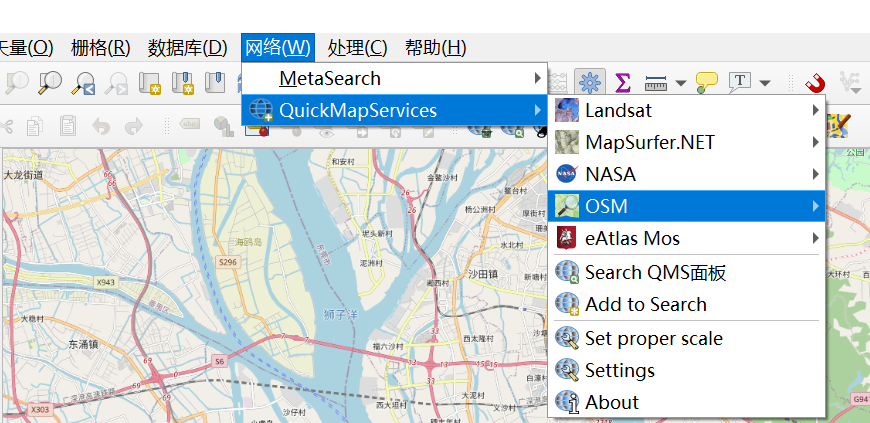The height and width of the screenshot is (423, 870).
Task: Open the 数据库(D) menu
Action: click(188, 48)
